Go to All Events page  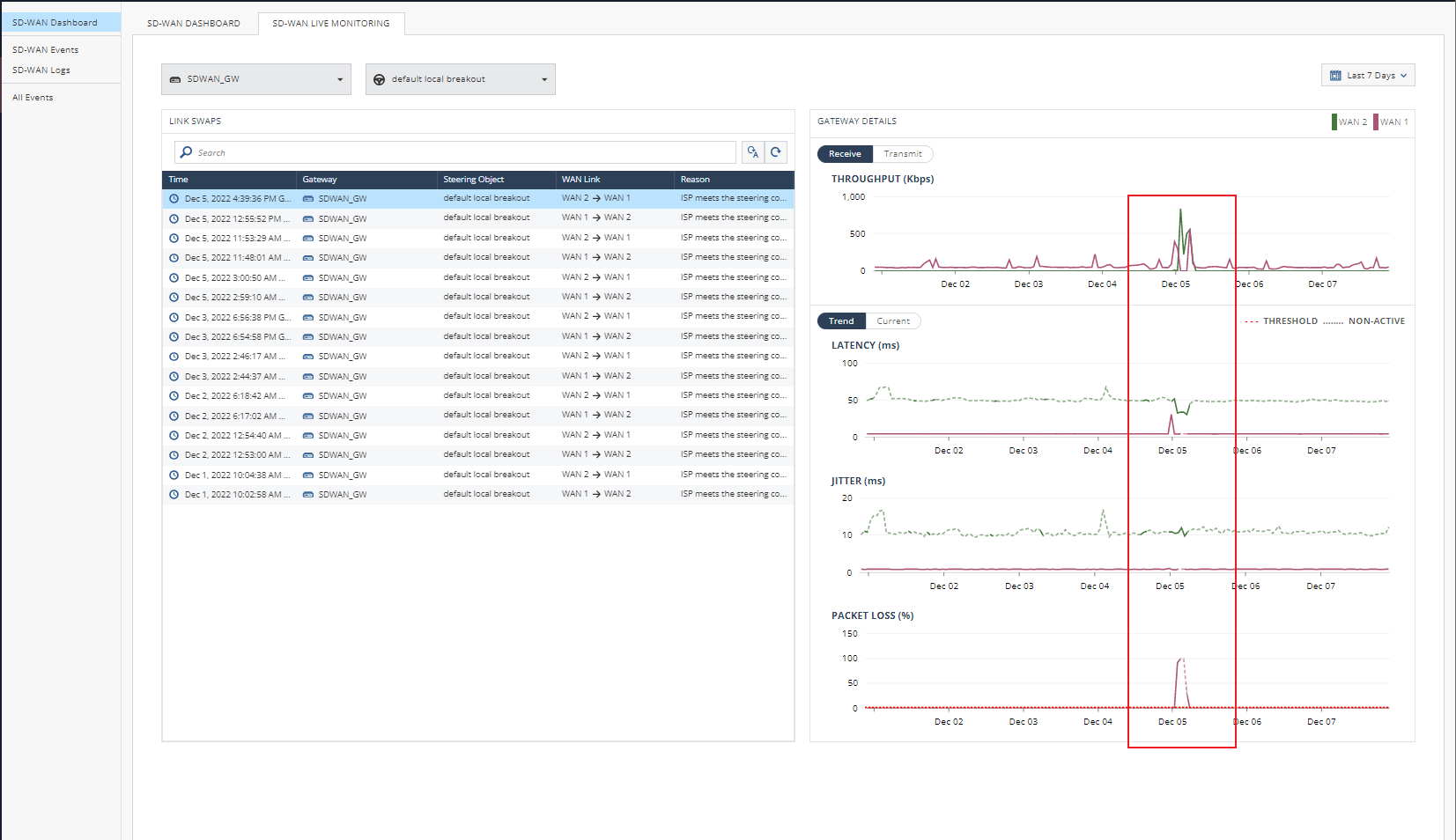33,97
